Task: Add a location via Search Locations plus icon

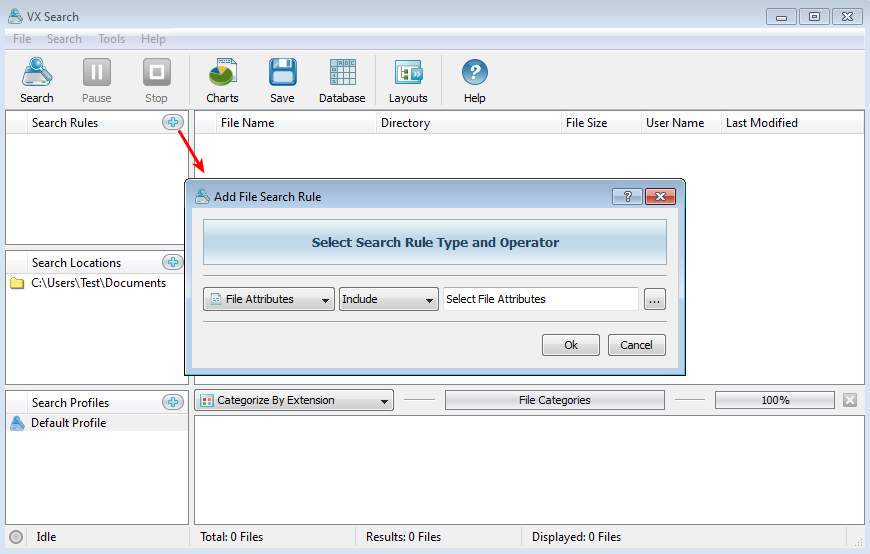Action: pos(173,262)
